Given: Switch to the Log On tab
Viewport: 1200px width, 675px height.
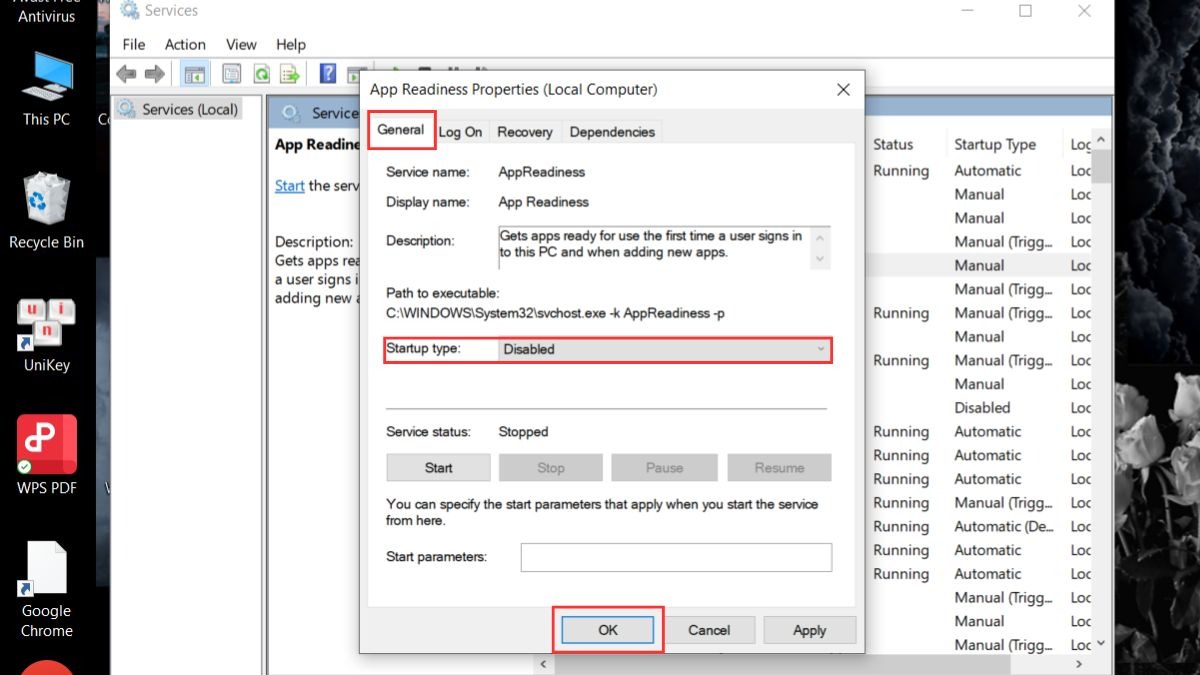Looking at the screenshot, I should click(x=461, y=132).
